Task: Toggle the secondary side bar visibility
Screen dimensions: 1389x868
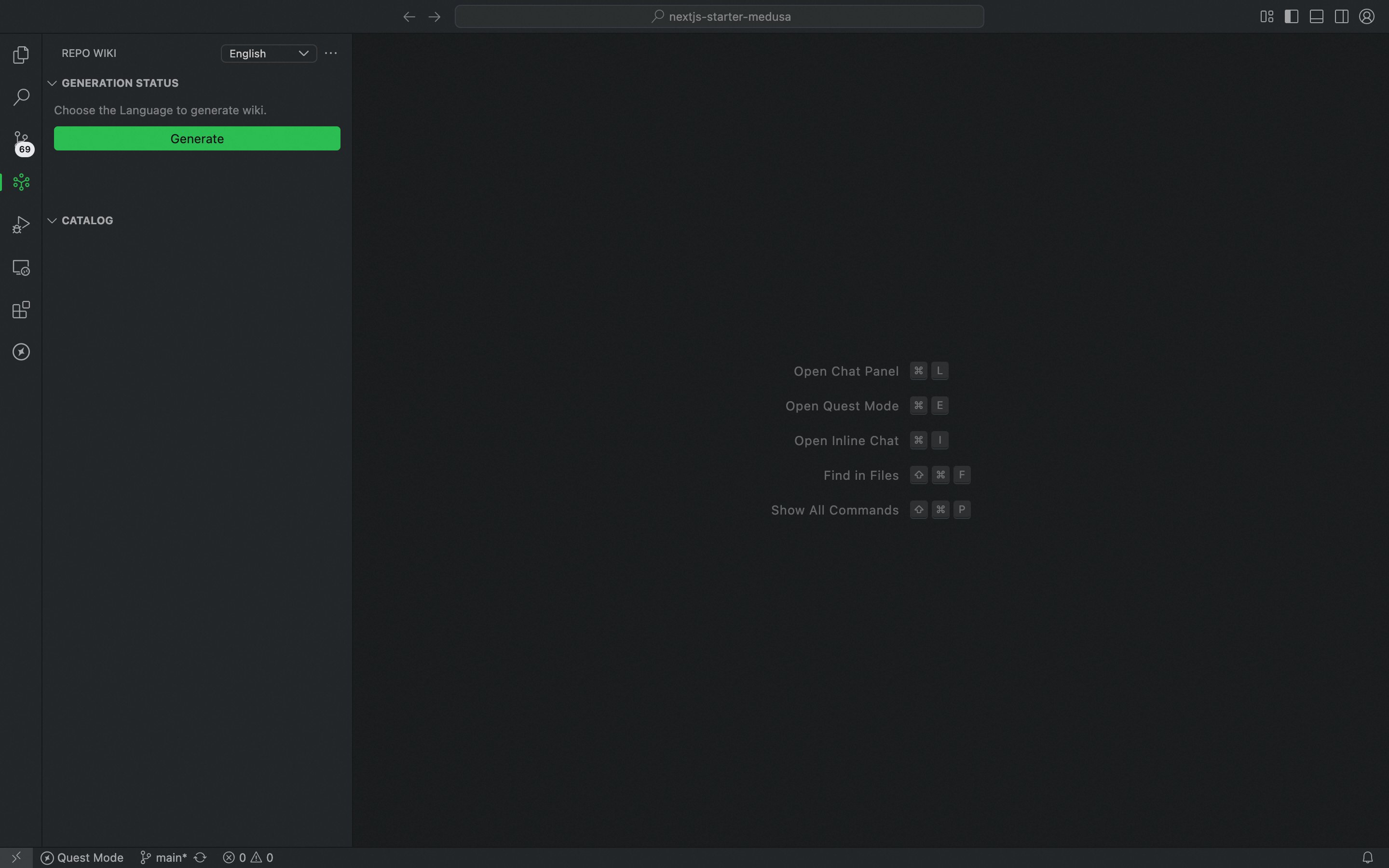Action: point(1341,17)
